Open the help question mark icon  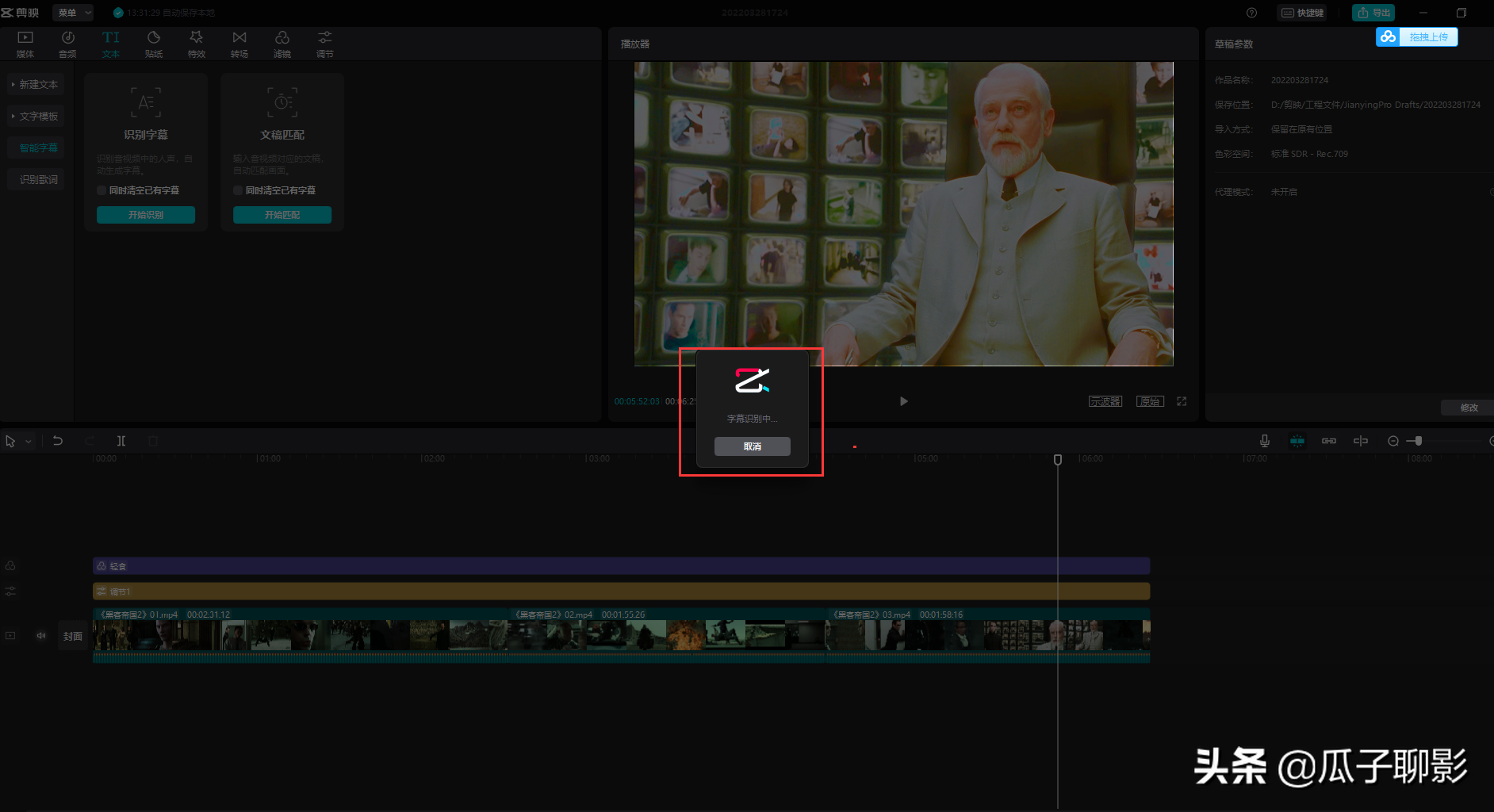[1251, 13]
